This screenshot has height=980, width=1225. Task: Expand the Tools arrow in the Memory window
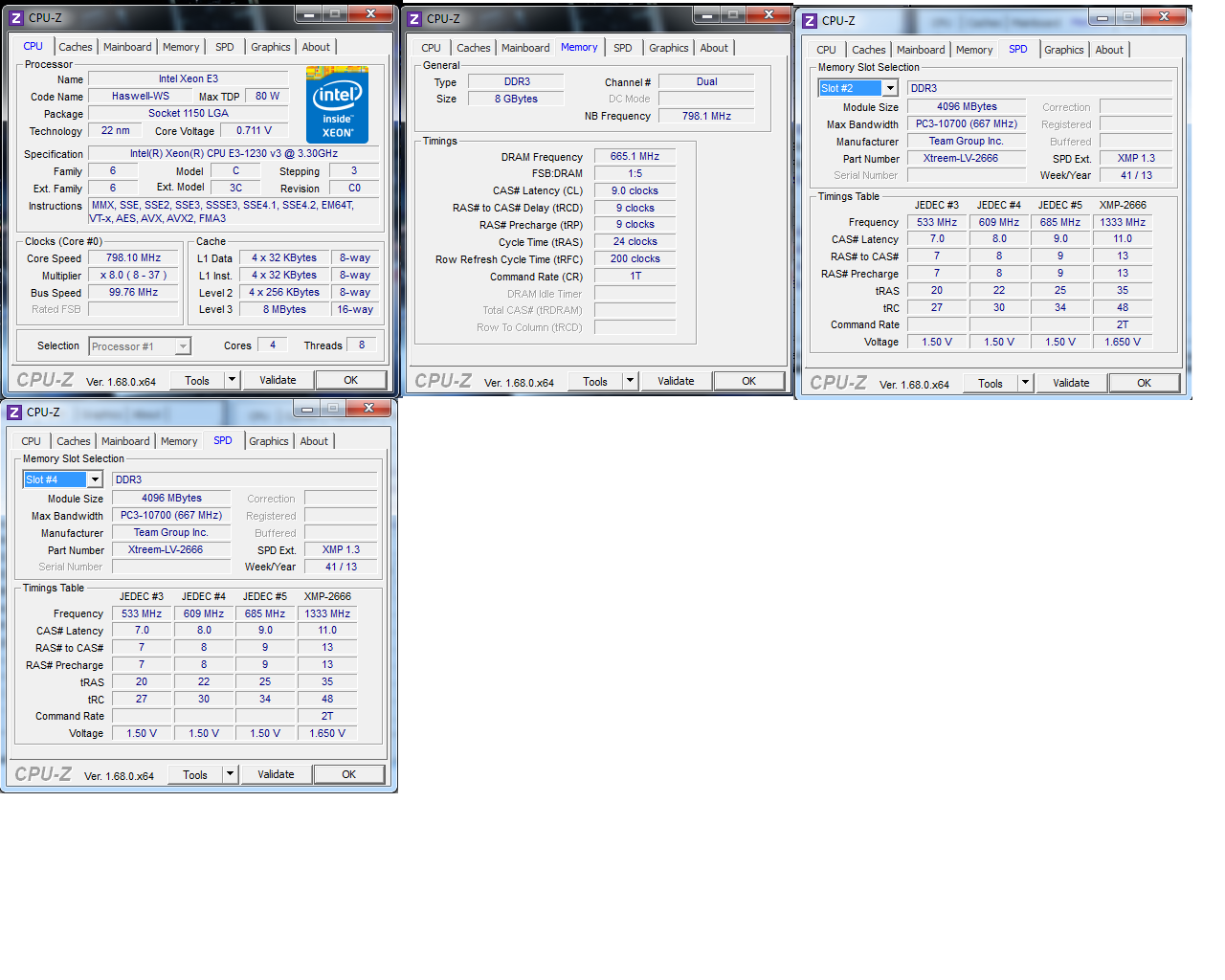pyautogui.click(x=630, y=381)
